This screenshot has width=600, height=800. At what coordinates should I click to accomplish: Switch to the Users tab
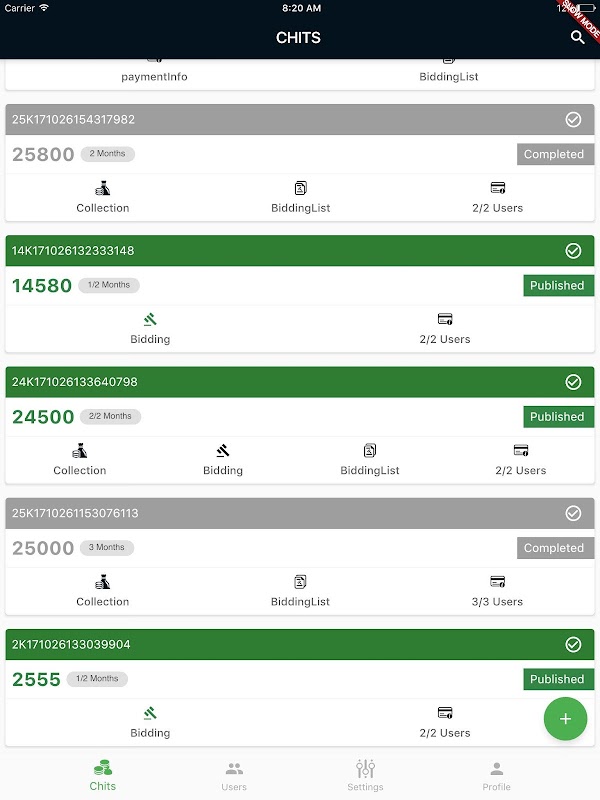click(x=234, y=775)
